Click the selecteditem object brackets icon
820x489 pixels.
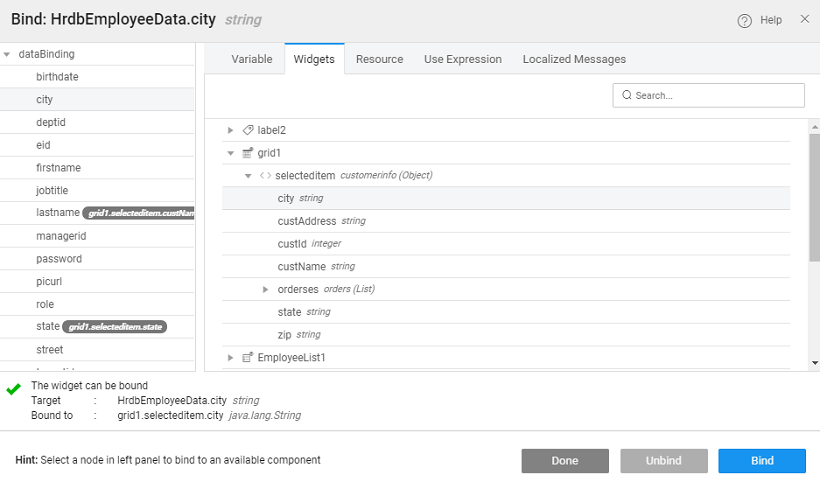[x=265, y=176]
